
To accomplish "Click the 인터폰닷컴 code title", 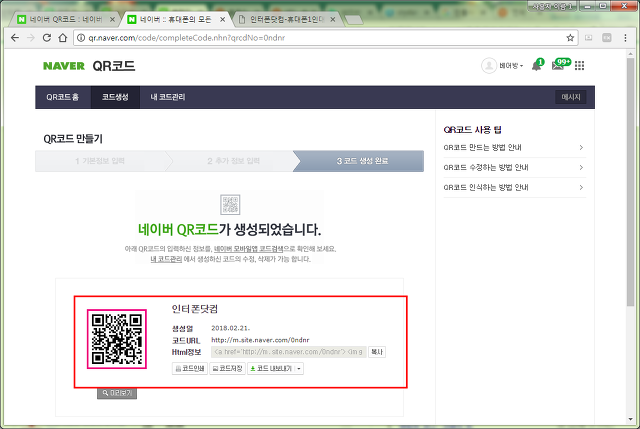I will click(195, 309).
